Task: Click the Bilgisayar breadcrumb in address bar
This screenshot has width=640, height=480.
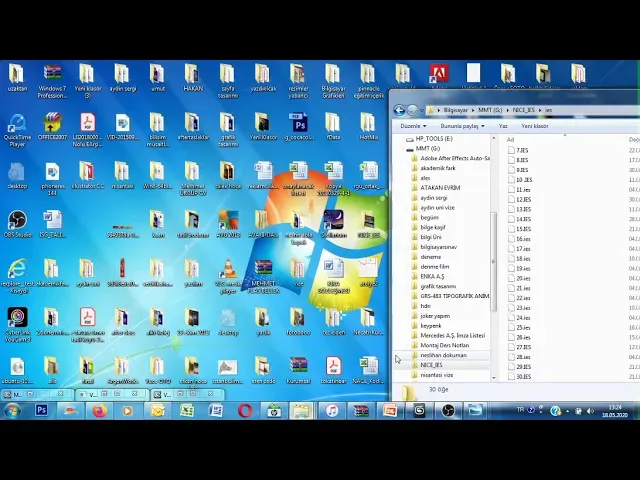Action: pyautogui.click(x=456, y=110)
